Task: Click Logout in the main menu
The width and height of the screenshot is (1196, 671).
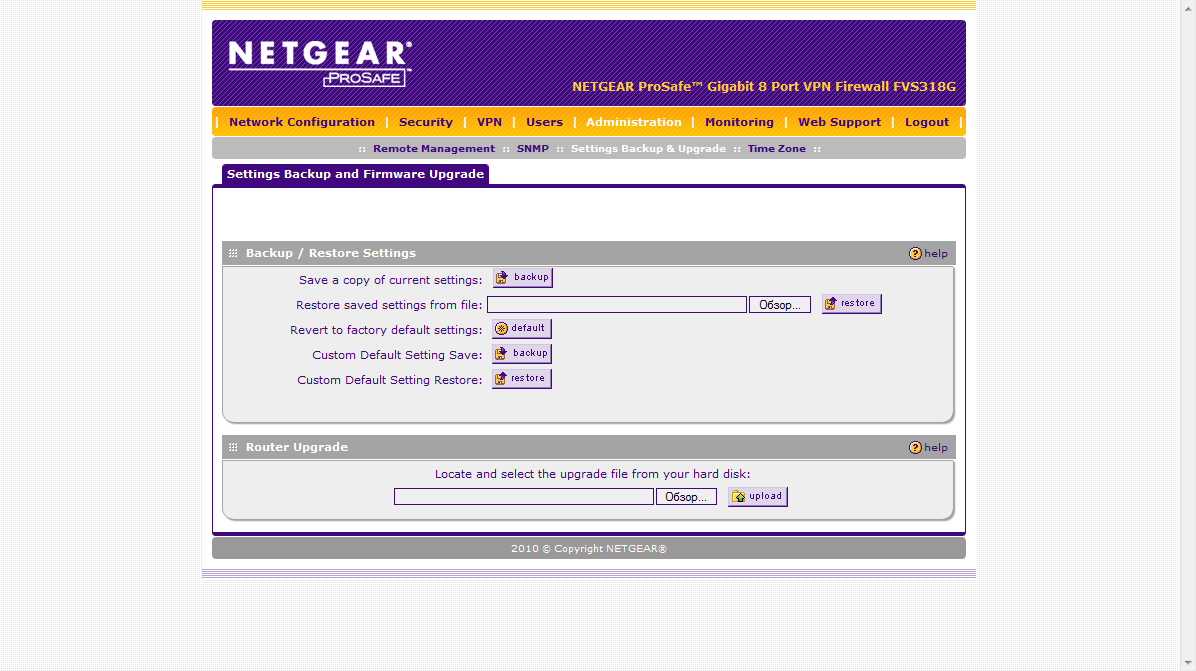Action: 927,122
